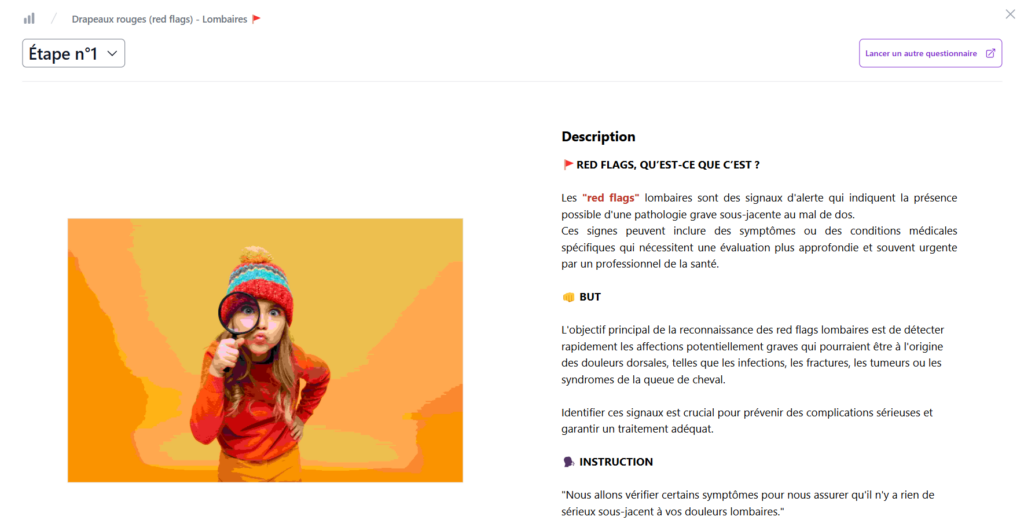Open Drapeaux rouges (red flags) - Lombaires breadcrumb
1024x520 pixels.
[159, 19]
